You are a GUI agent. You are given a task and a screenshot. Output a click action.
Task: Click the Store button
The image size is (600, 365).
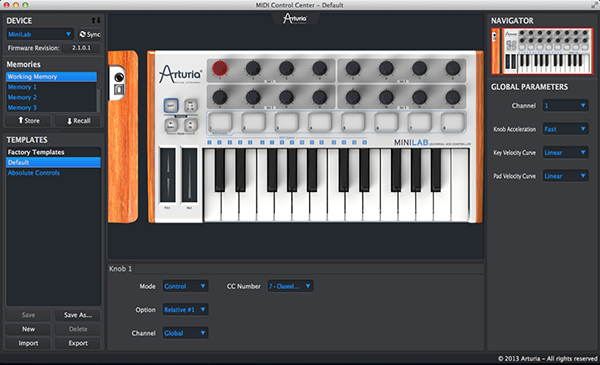[29, 121]
